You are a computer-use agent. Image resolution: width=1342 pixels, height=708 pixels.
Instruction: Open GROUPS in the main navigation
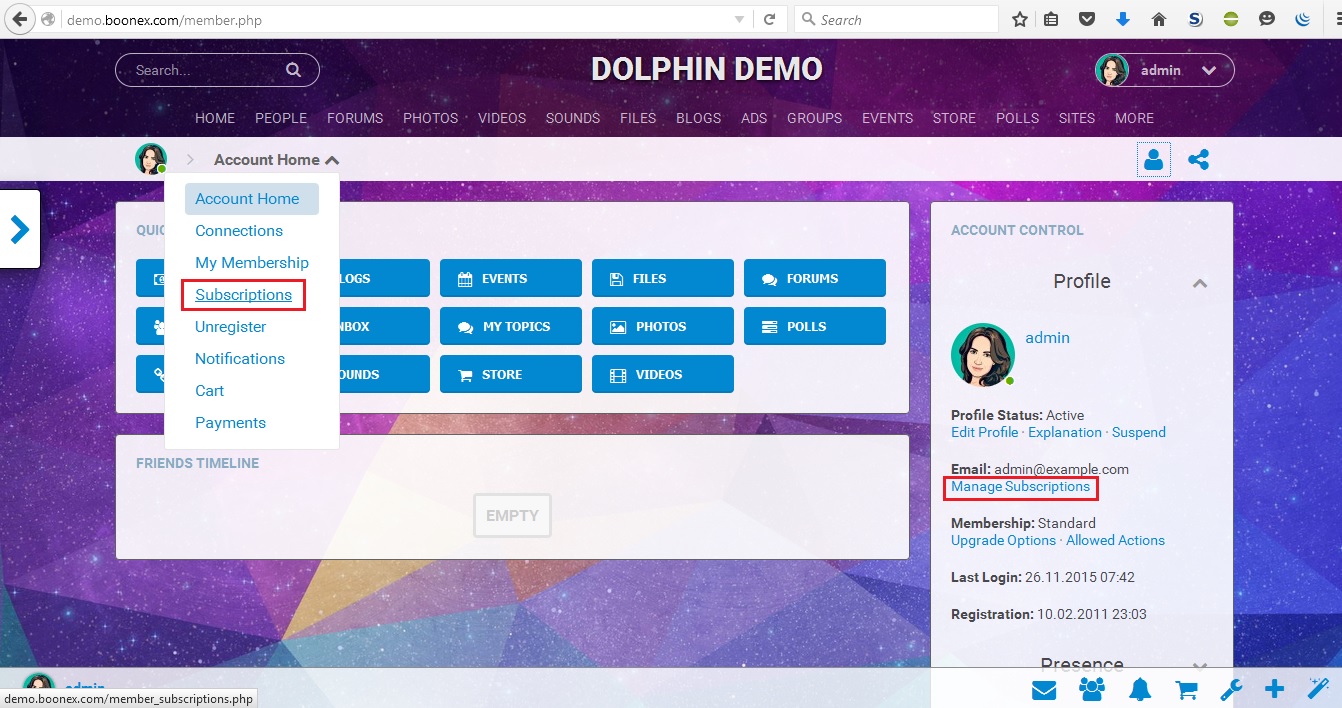click(x=814, y=118)
